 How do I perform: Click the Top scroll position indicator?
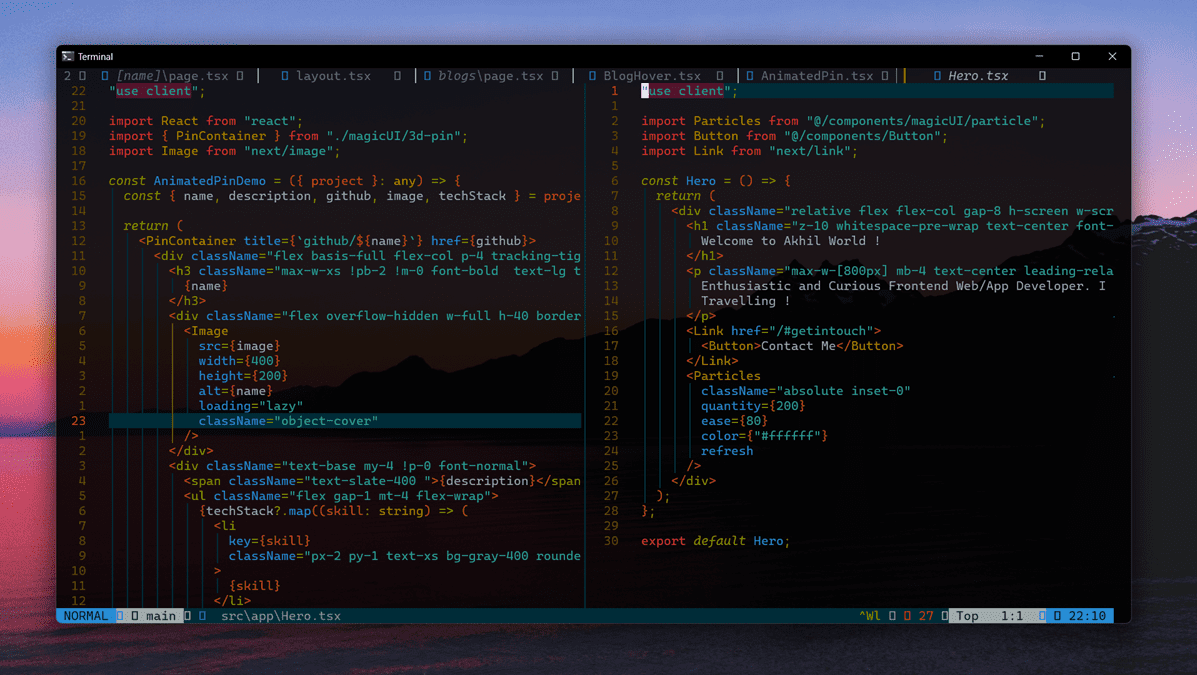pos(967,615)
